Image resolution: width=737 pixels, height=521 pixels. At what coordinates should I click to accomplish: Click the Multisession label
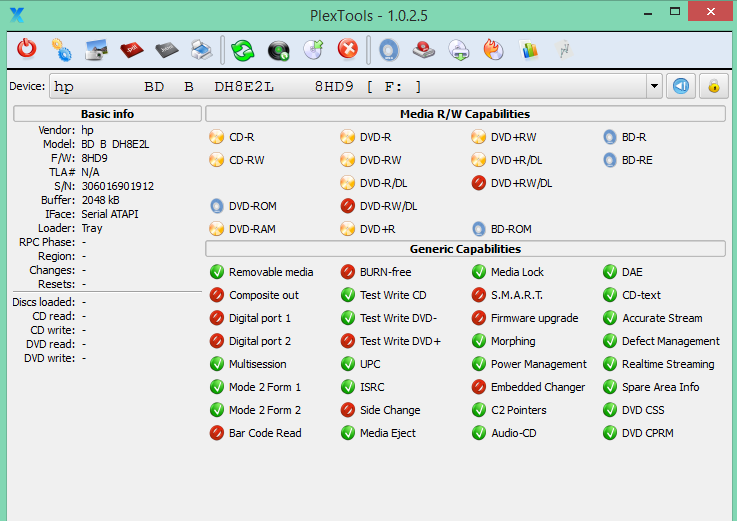pos(258,364)
